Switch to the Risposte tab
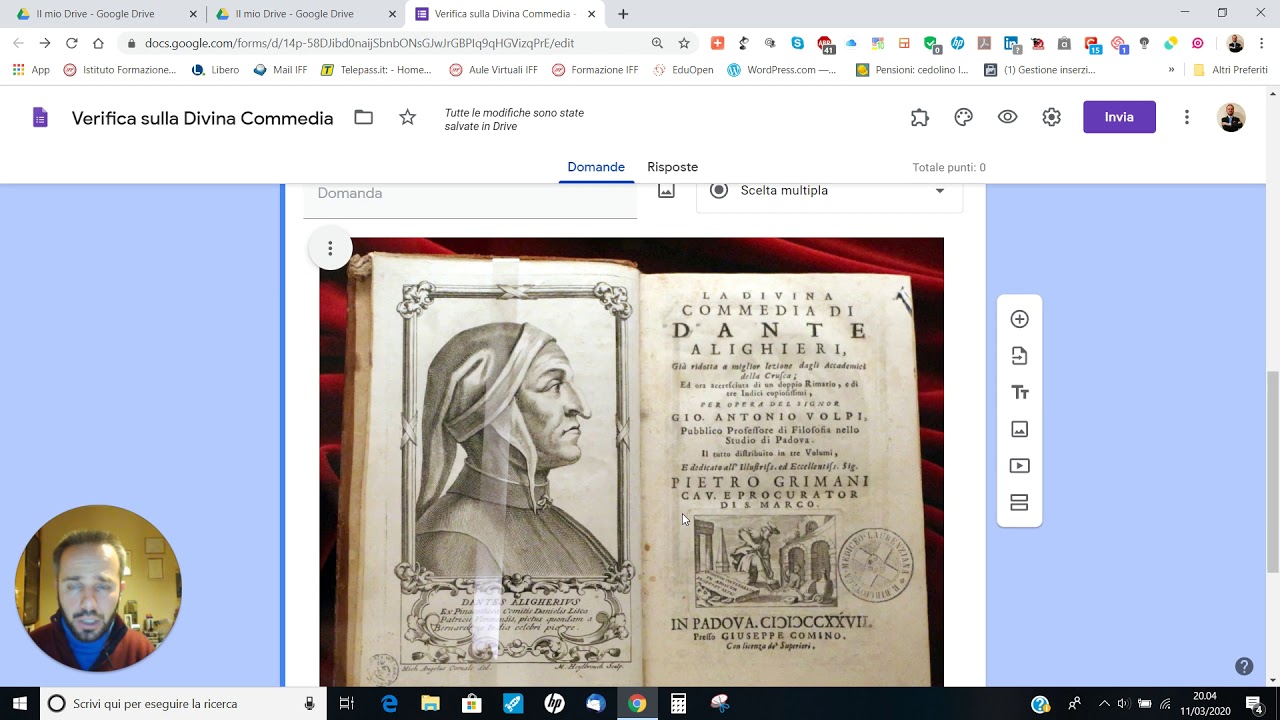 [672, 167]
